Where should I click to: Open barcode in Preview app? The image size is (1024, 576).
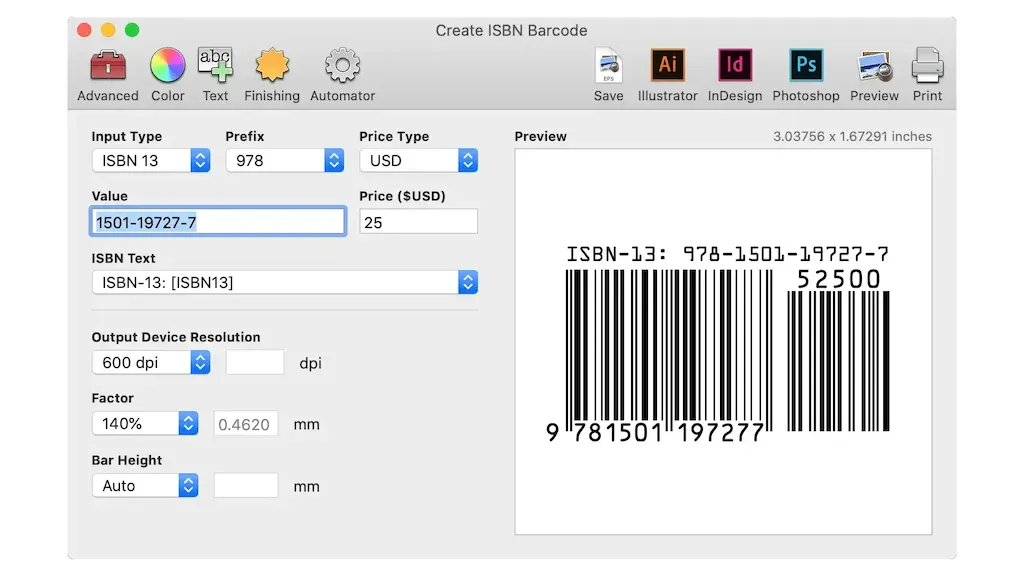874,74
